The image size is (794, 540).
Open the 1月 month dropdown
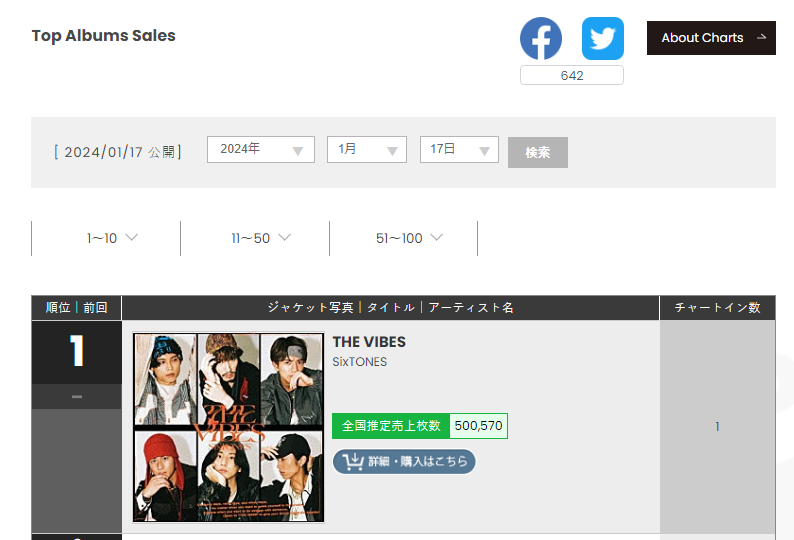(367, 149)
